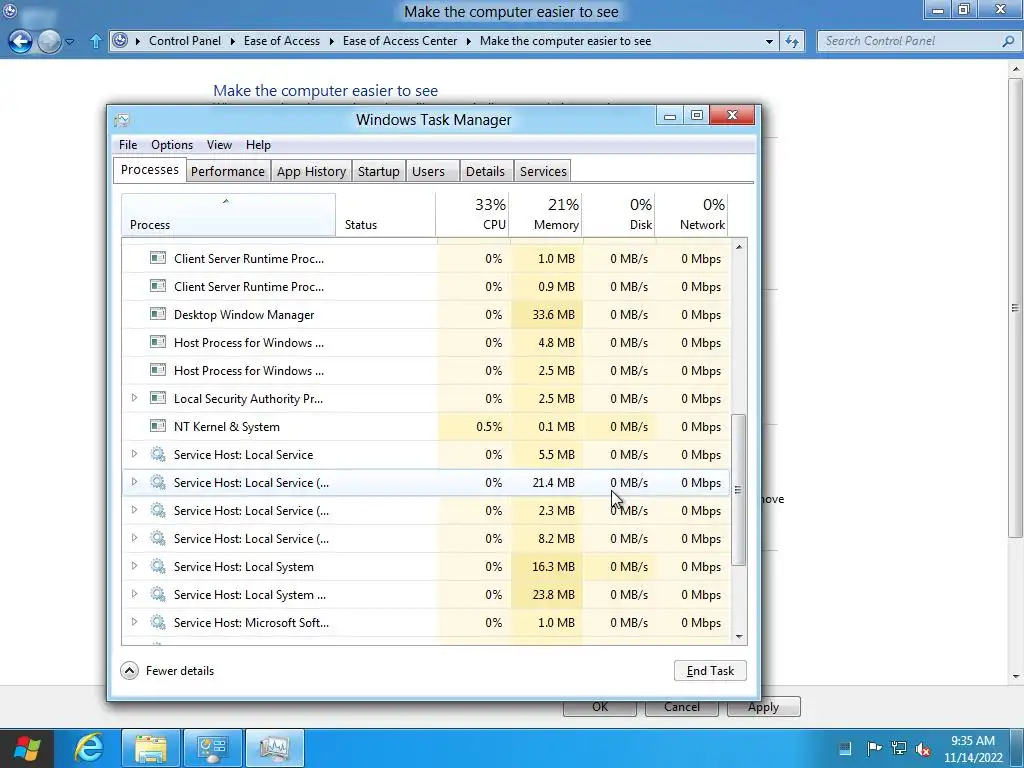This screenshot has height=768, width=1024.
Task: Click the Task Manager taskbar icon
Action: (274, 748)
